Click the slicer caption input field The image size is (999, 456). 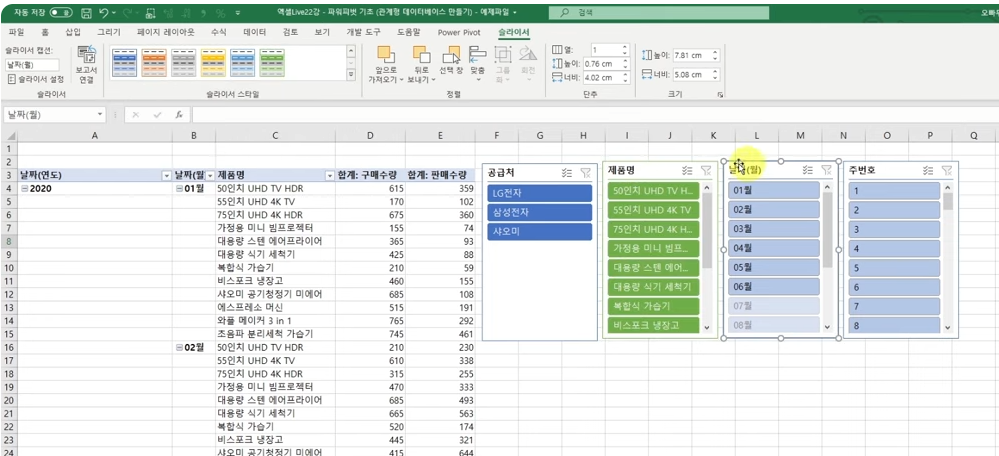tap(32, 64)
